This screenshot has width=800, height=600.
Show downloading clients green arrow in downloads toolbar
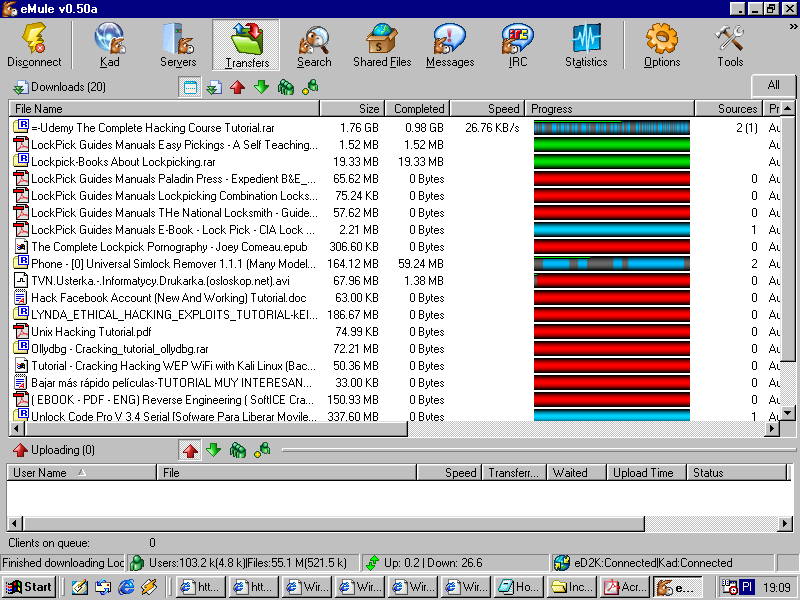[x=261, y=87]
